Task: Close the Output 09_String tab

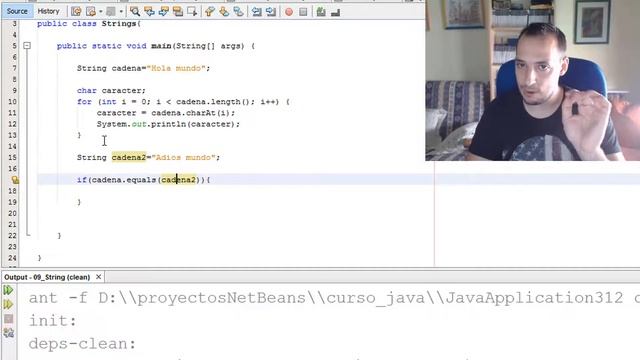Action: pos(98,277)
